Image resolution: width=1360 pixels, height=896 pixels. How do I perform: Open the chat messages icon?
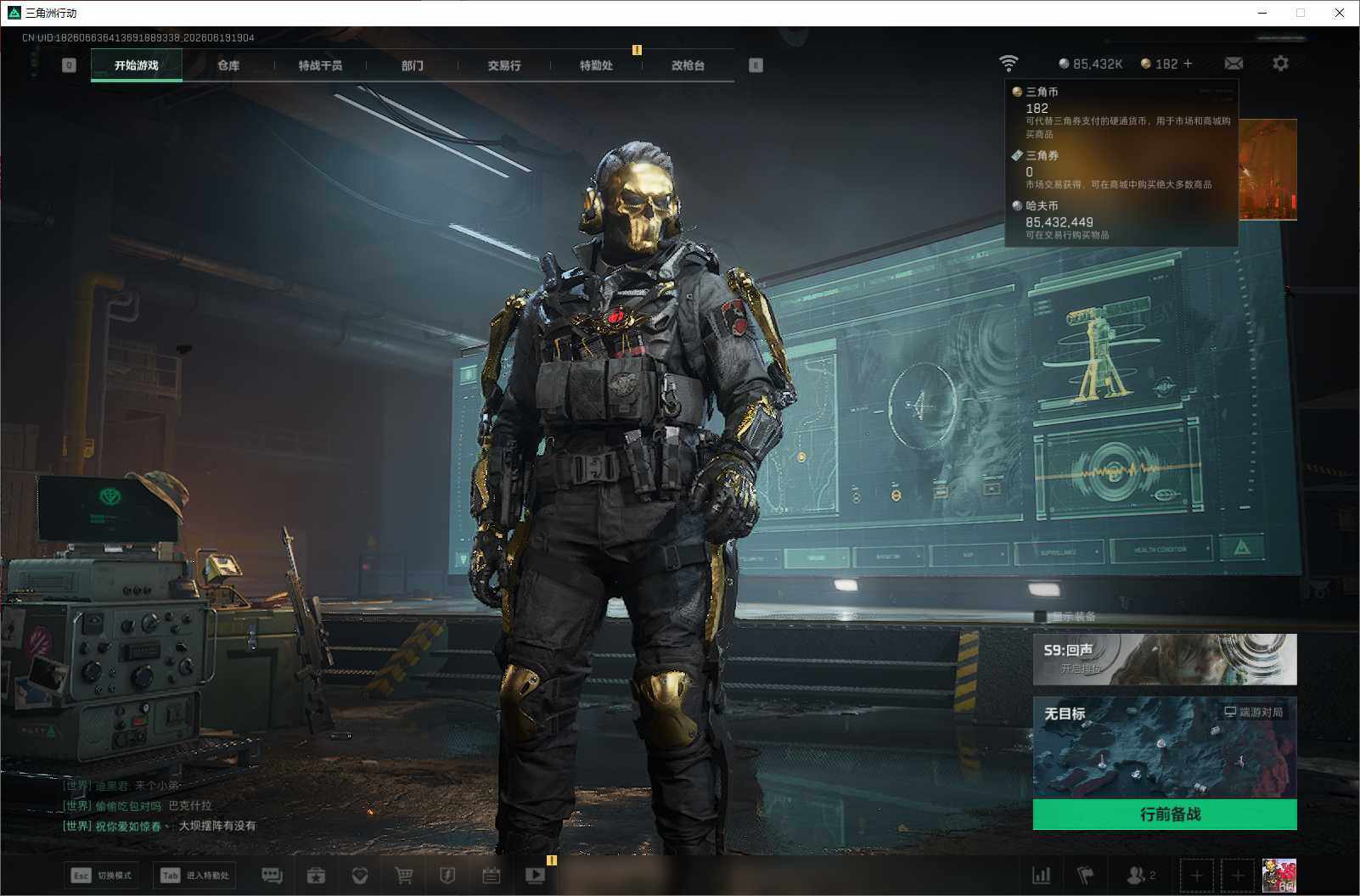tap(272, 875)
